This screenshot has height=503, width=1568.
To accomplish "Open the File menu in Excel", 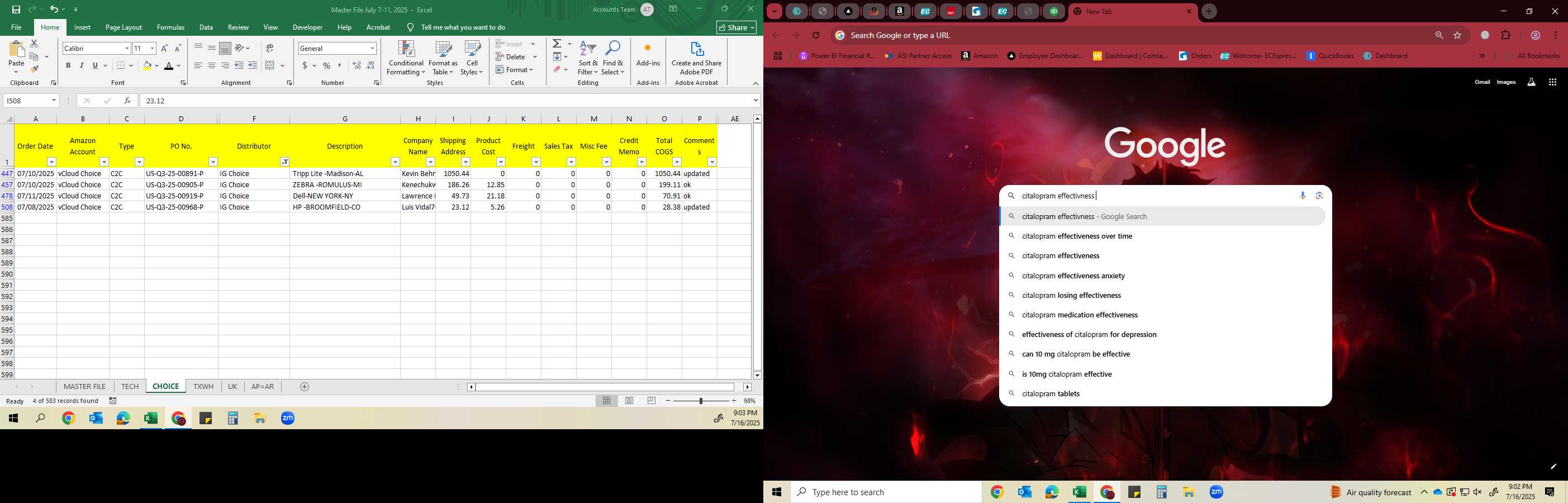I will pyautogui.click(x=16, y=27).
